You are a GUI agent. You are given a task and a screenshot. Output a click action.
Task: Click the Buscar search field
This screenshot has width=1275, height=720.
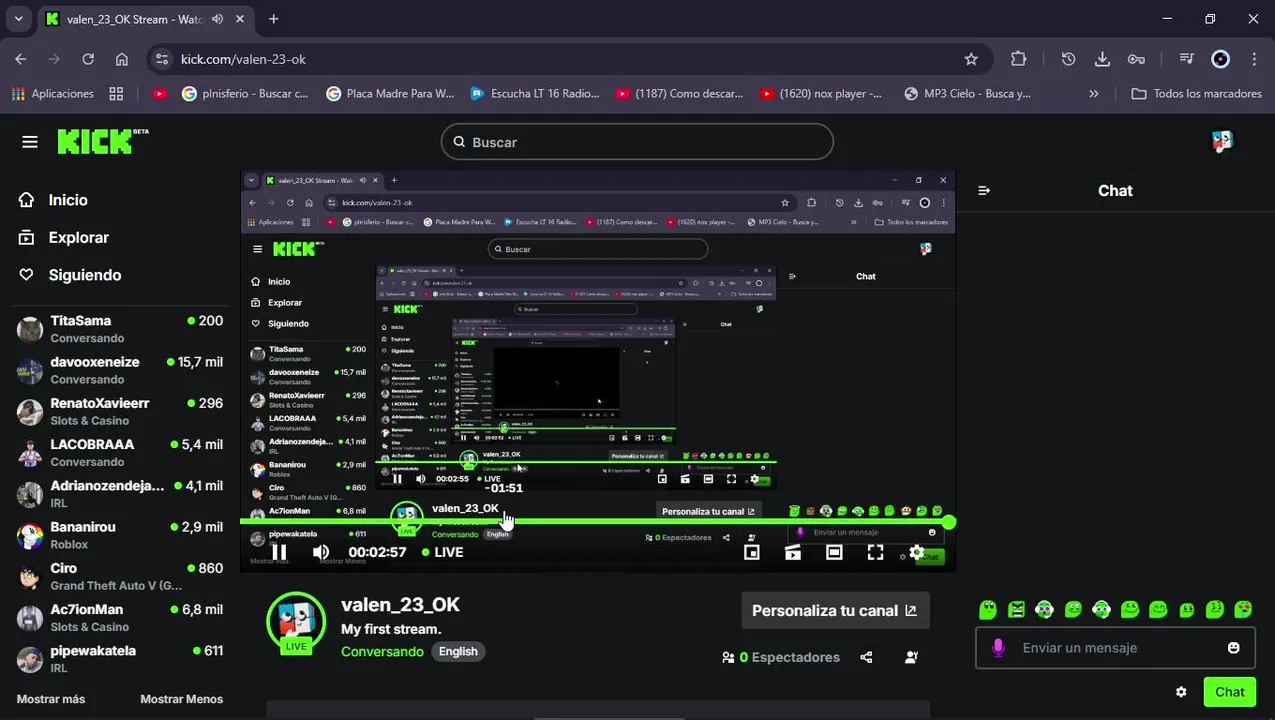[637, 142]
